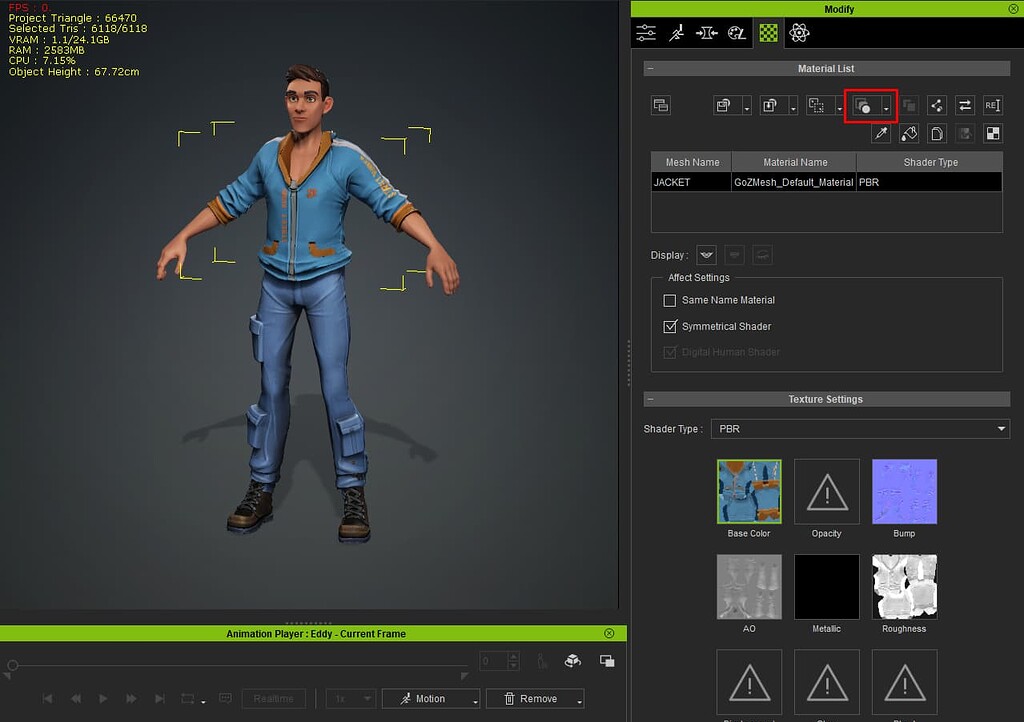Open the 1x playback speed dropdown
The width and height of the screenshot is (1024, 722).
351,698
